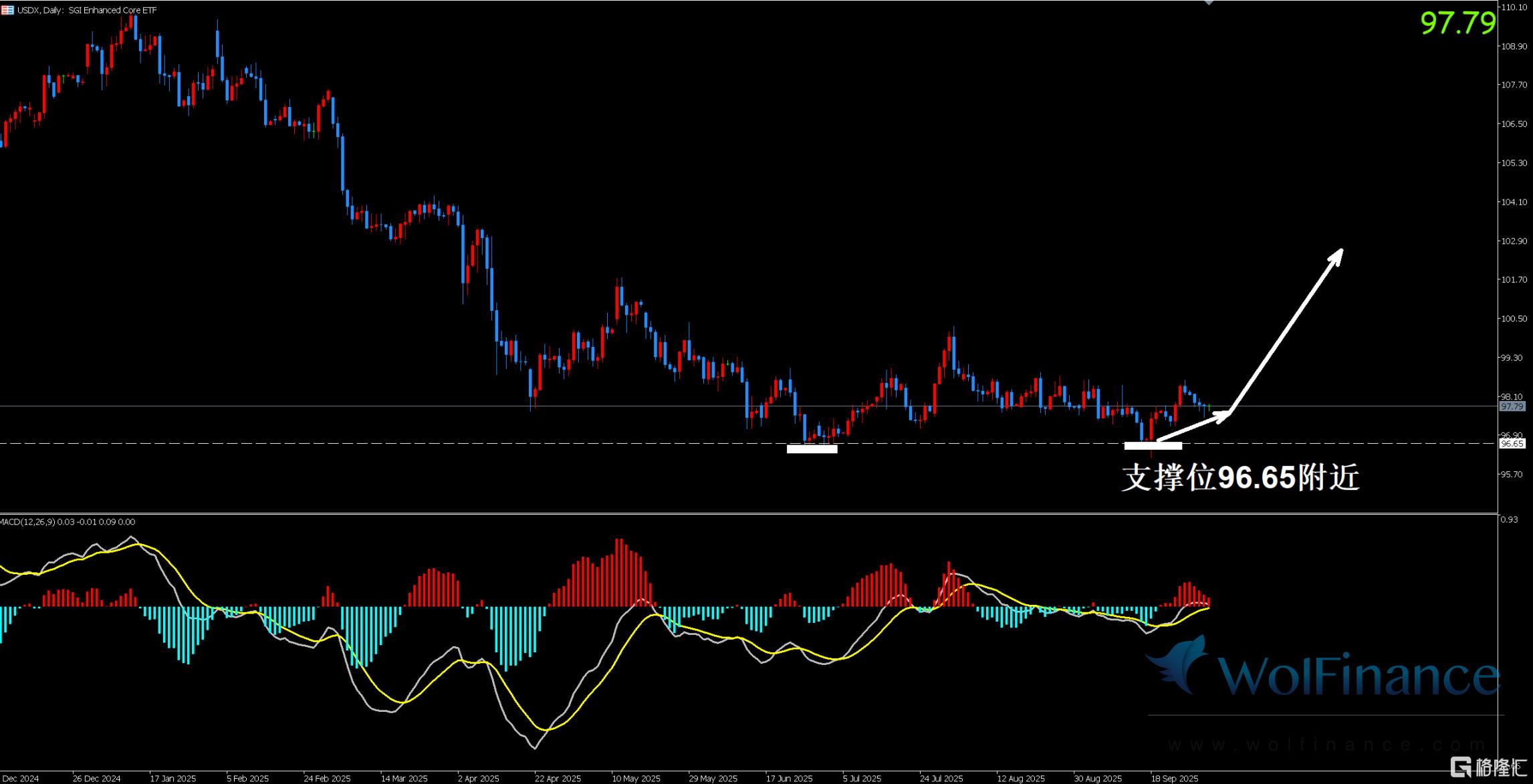Click the 97.79 current price tag on axis
The height and width of the screenshot is (784, 1533).
tap(1512, 406)
